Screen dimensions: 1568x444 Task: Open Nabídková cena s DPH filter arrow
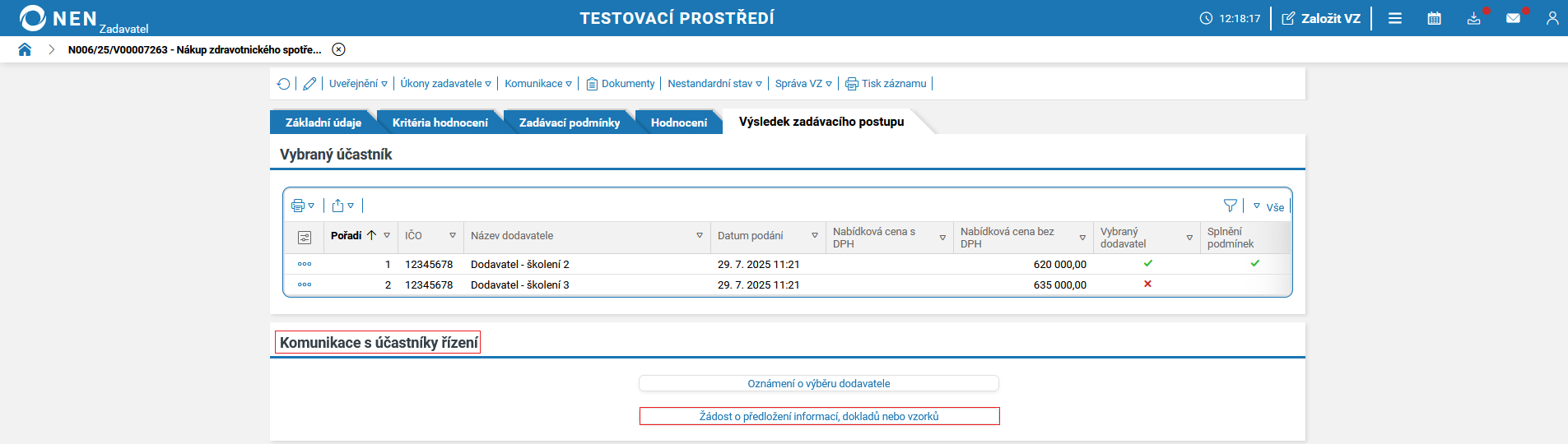coord(942,238)
